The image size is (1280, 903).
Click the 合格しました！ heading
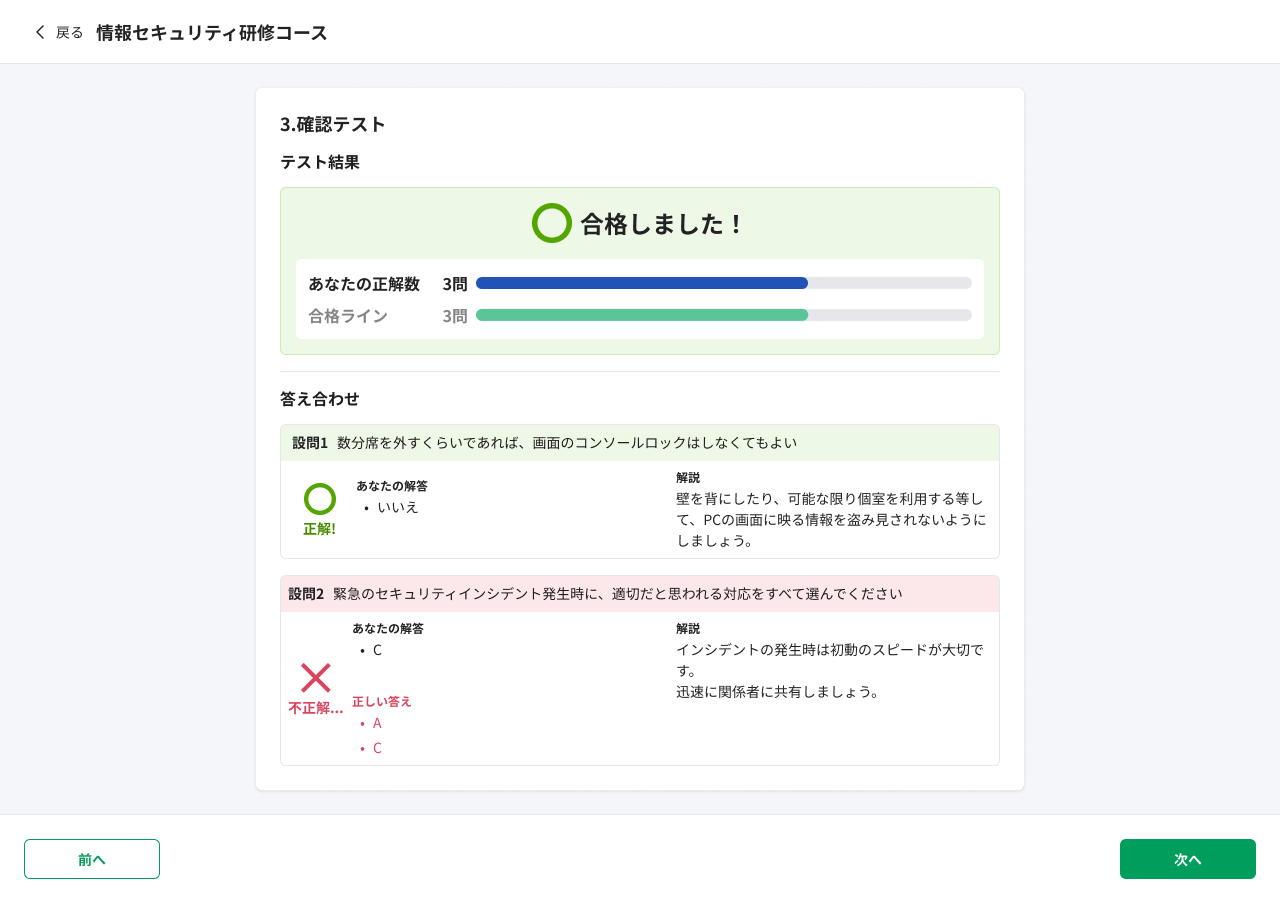pos(663,224)
